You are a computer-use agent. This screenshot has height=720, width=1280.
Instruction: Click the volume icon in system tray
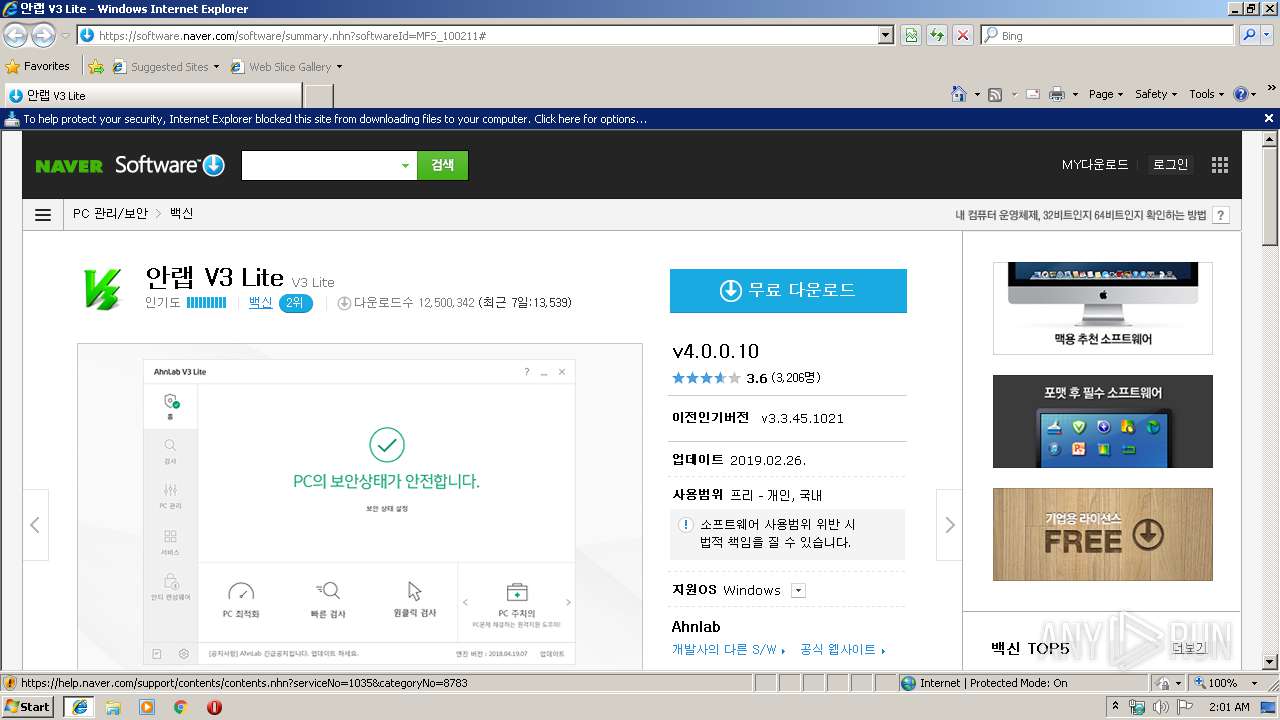pyautogui.click(x=1160, y=707)
